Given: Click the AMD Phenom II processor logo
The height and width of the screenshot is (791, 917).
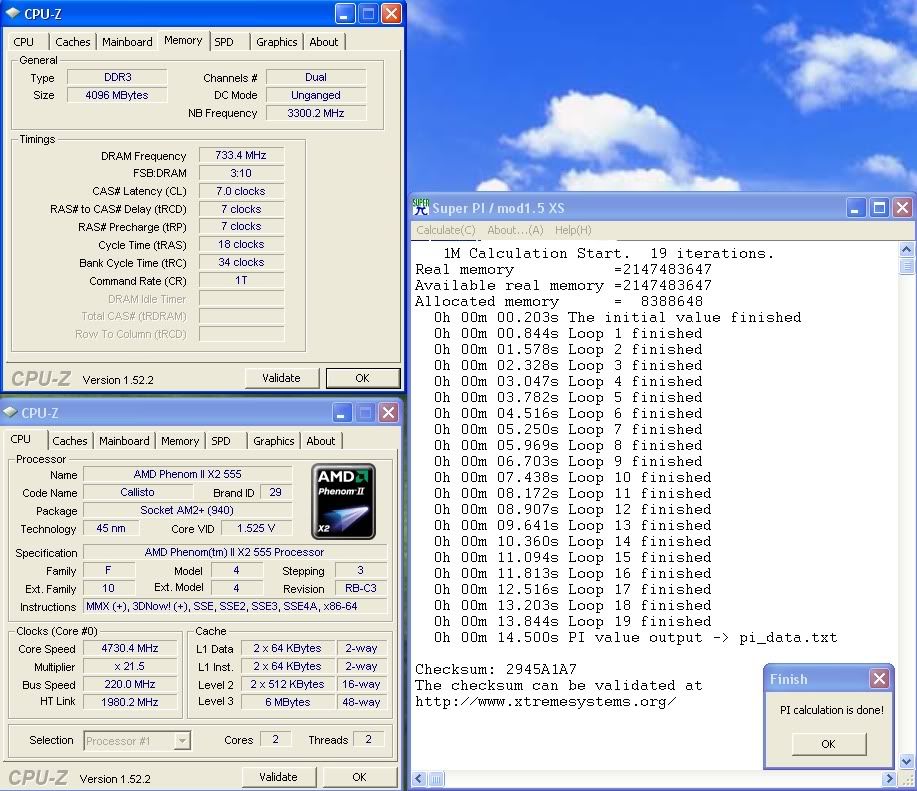Looking at the screenshot, I should [x=343, y=501].
